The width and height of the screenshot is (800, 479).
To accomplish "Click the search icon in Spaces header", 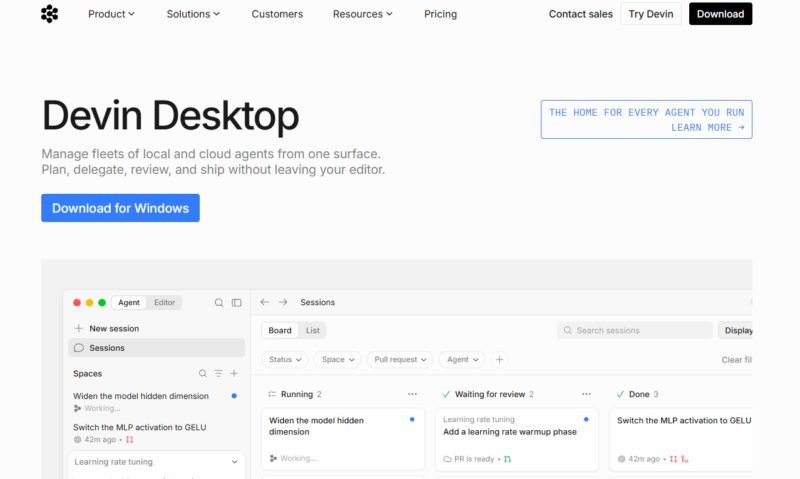I will pyautogui.click(x=203, y=373).
